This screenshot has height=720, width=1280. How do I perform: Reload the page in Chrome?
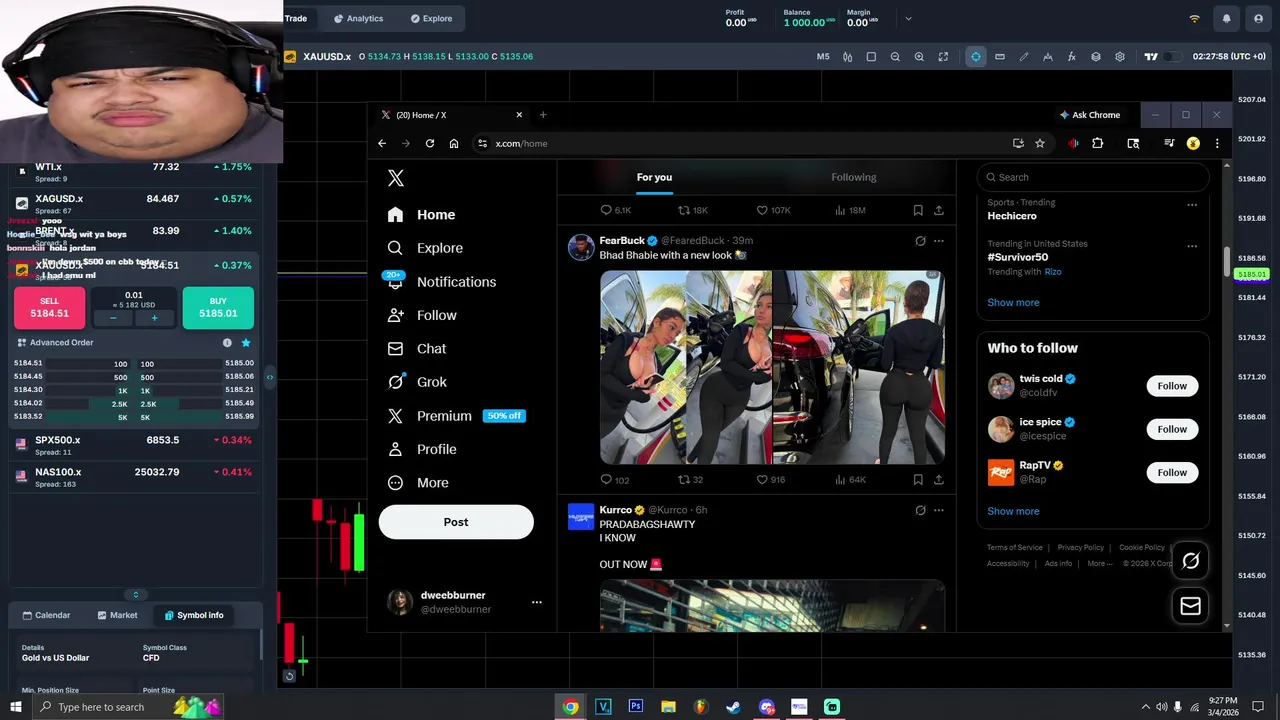430,143
